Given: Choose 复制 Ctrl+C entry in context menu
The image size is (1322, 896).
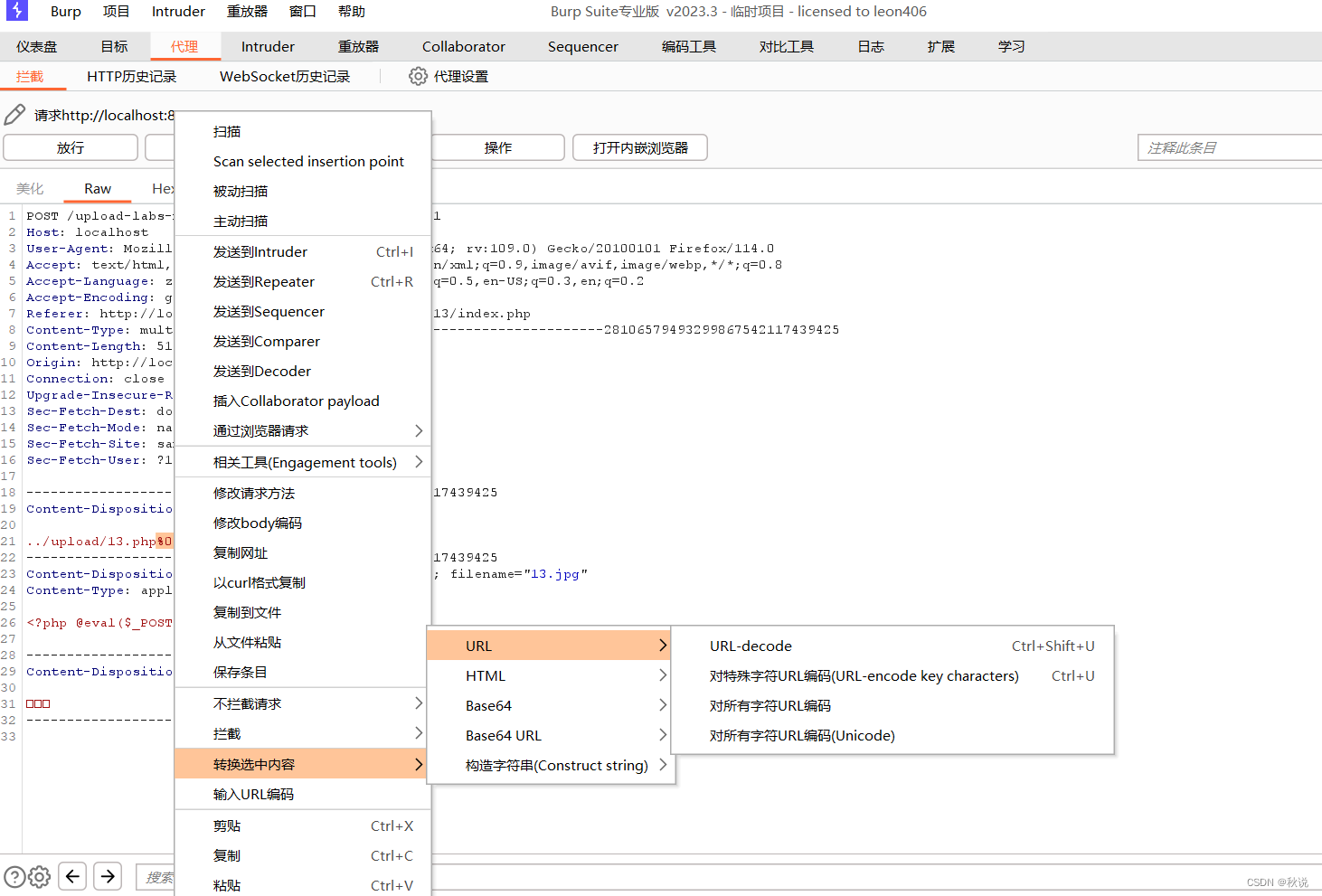Looking at the screenshot, I should (x=302, y=855).
